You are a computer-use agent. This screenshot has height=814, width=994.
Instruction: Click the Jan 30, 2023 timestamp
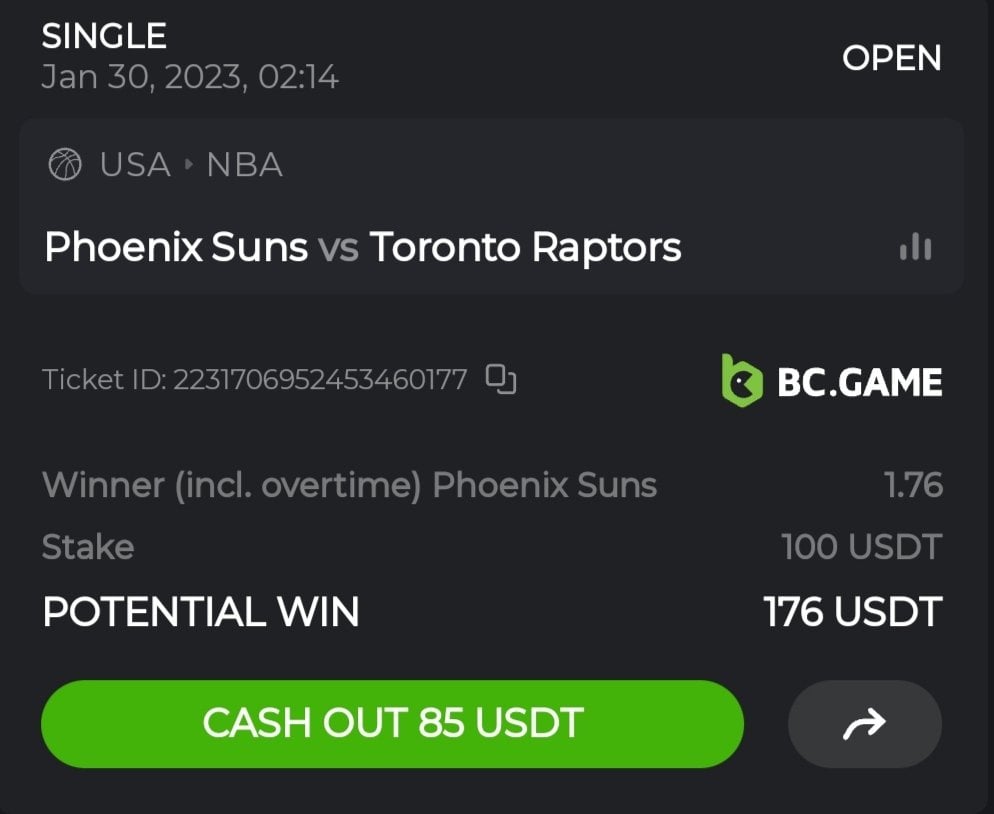(190, 77)
